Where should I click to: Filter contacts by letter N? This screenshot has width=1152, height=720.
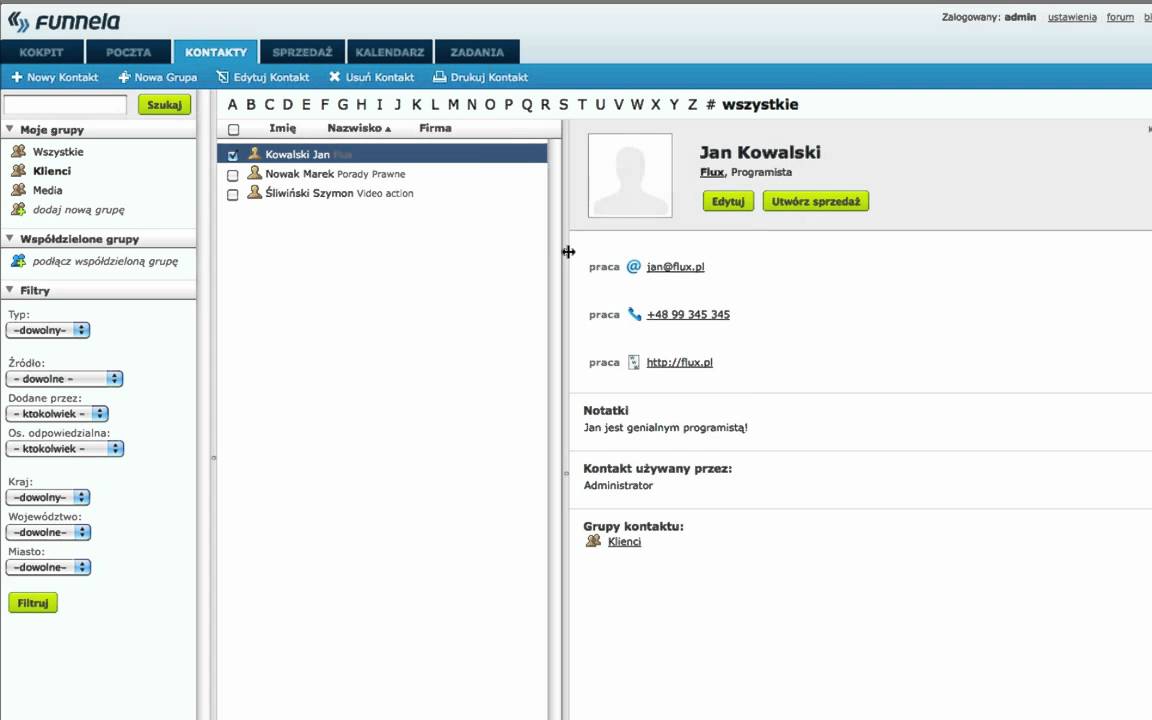[472, 104]
